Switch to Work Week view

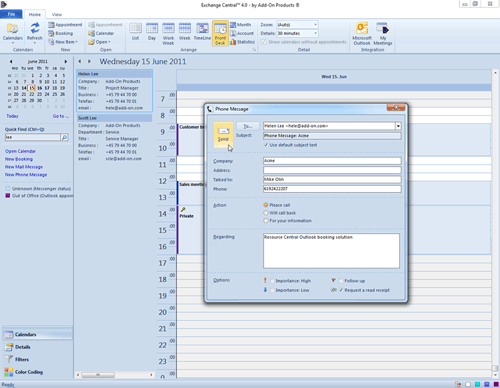pyautogui.click(x=168, y=33)
